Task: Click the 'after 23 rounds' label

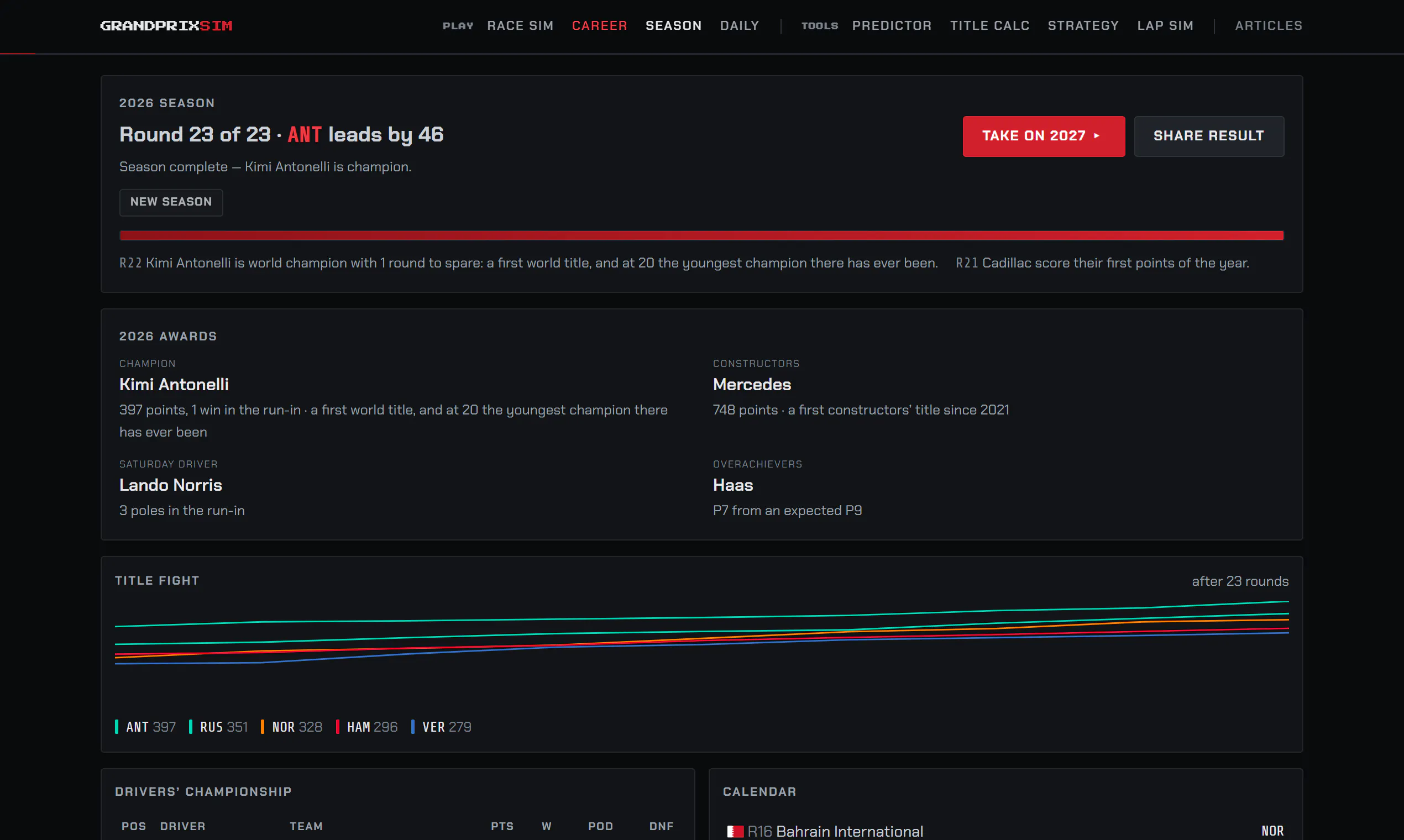Action: (x=1240, y=581)
